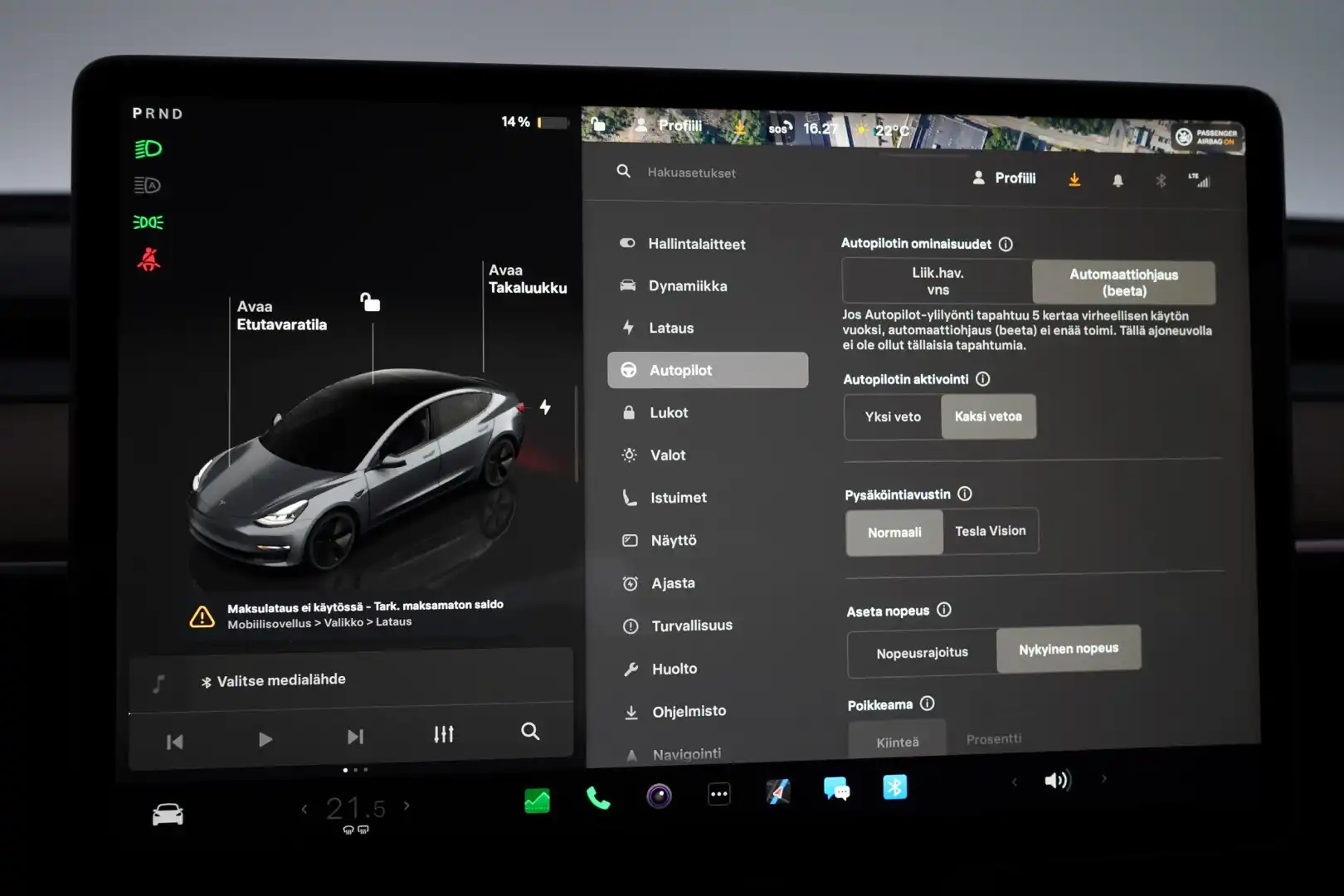1344x896 pixels.
Task: Set park assist to Normaali
Action: [x=894, y=533]
